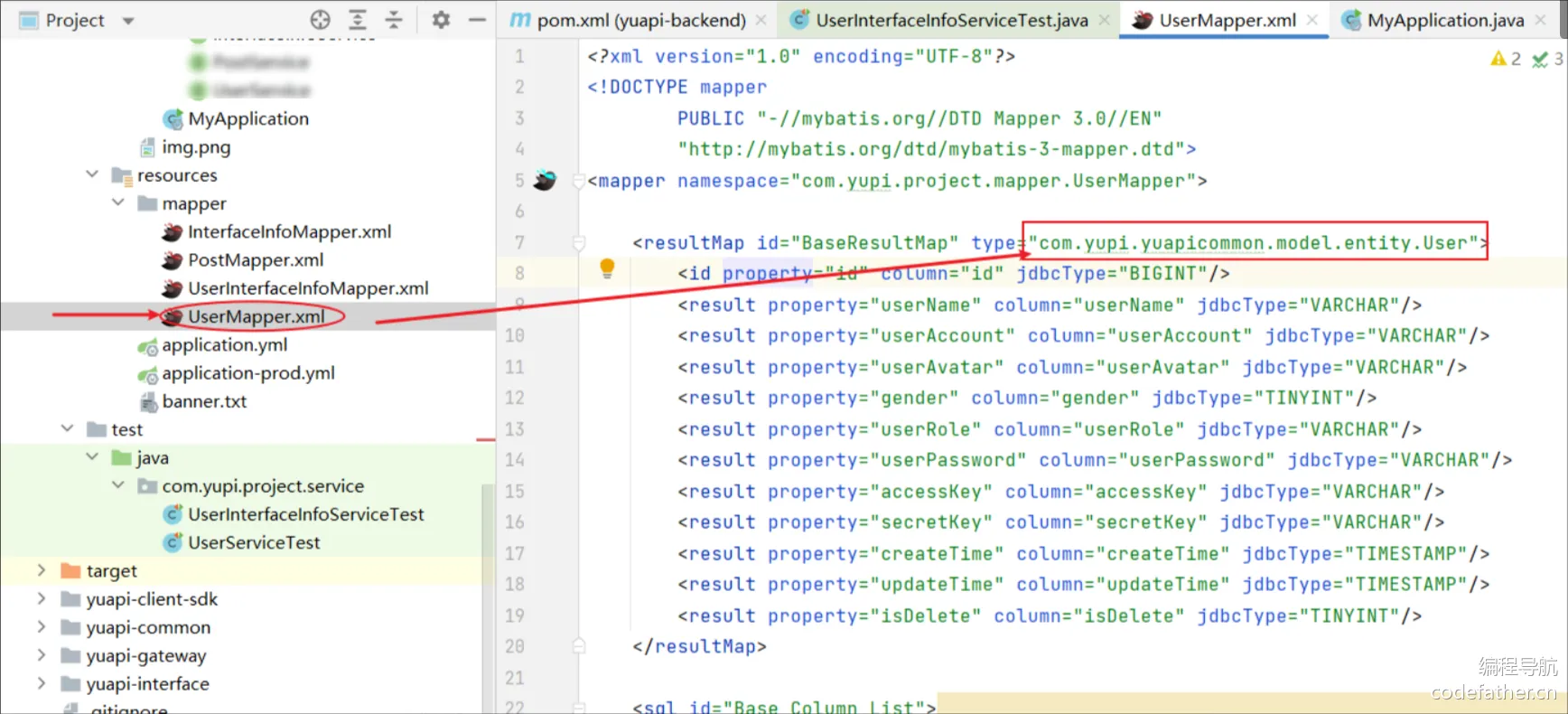
Task: Click the MyBatis icon beside PostMapper.xml
Action: pyautogui.click(x=172, y=260)
